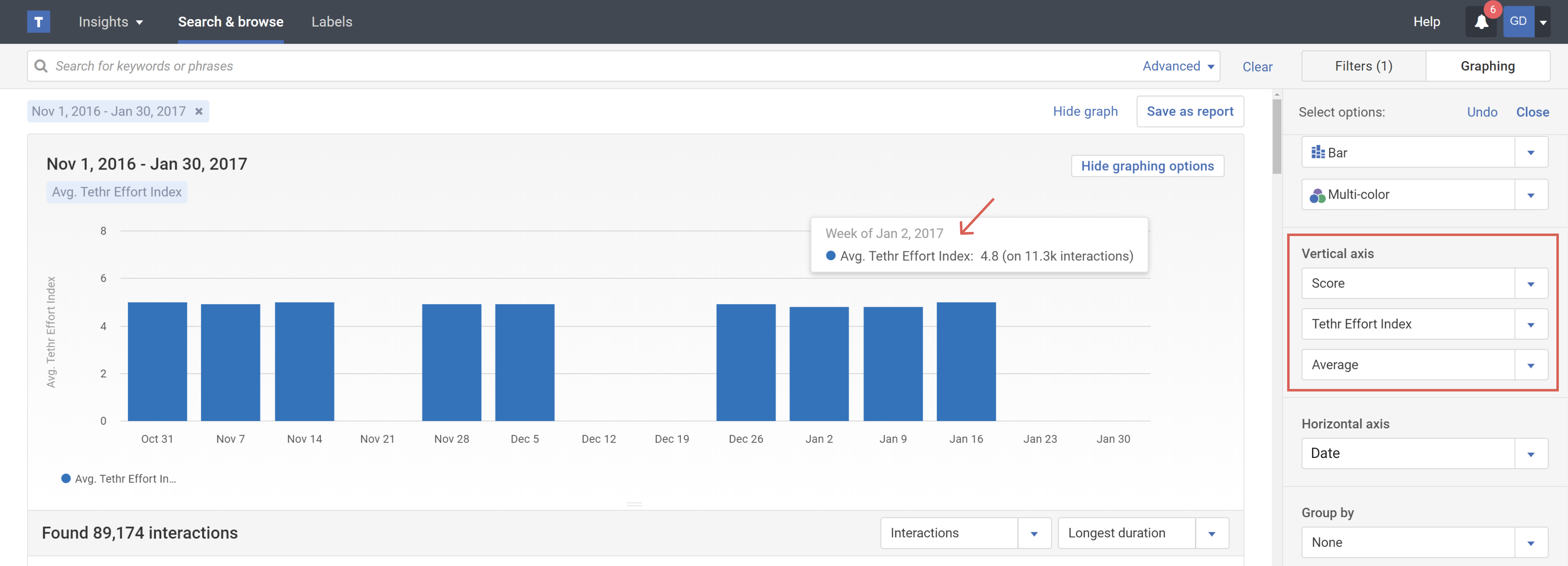Click Save as report button
The image size is (1568, 566).
(1190, 111)
